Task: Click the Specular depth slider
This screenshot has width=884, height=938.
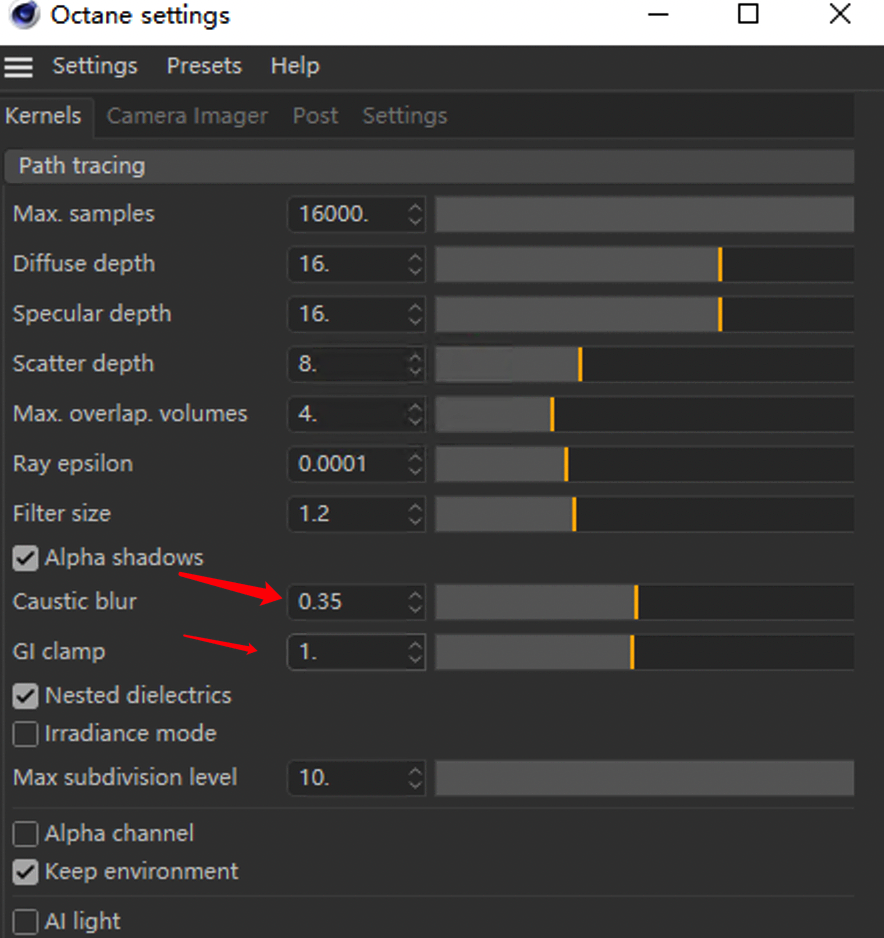Action: 645,314
